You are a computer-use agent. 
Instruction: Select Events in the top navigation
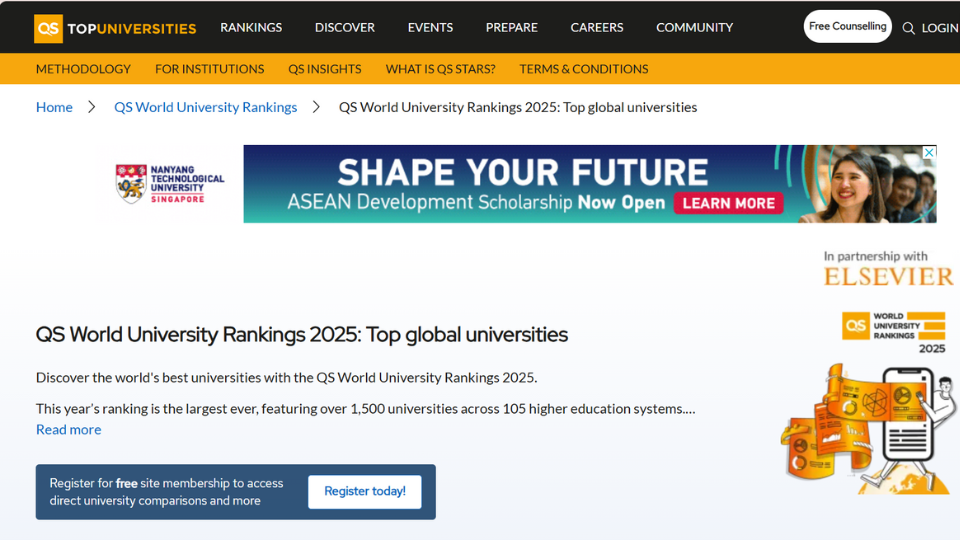(430, 27)
